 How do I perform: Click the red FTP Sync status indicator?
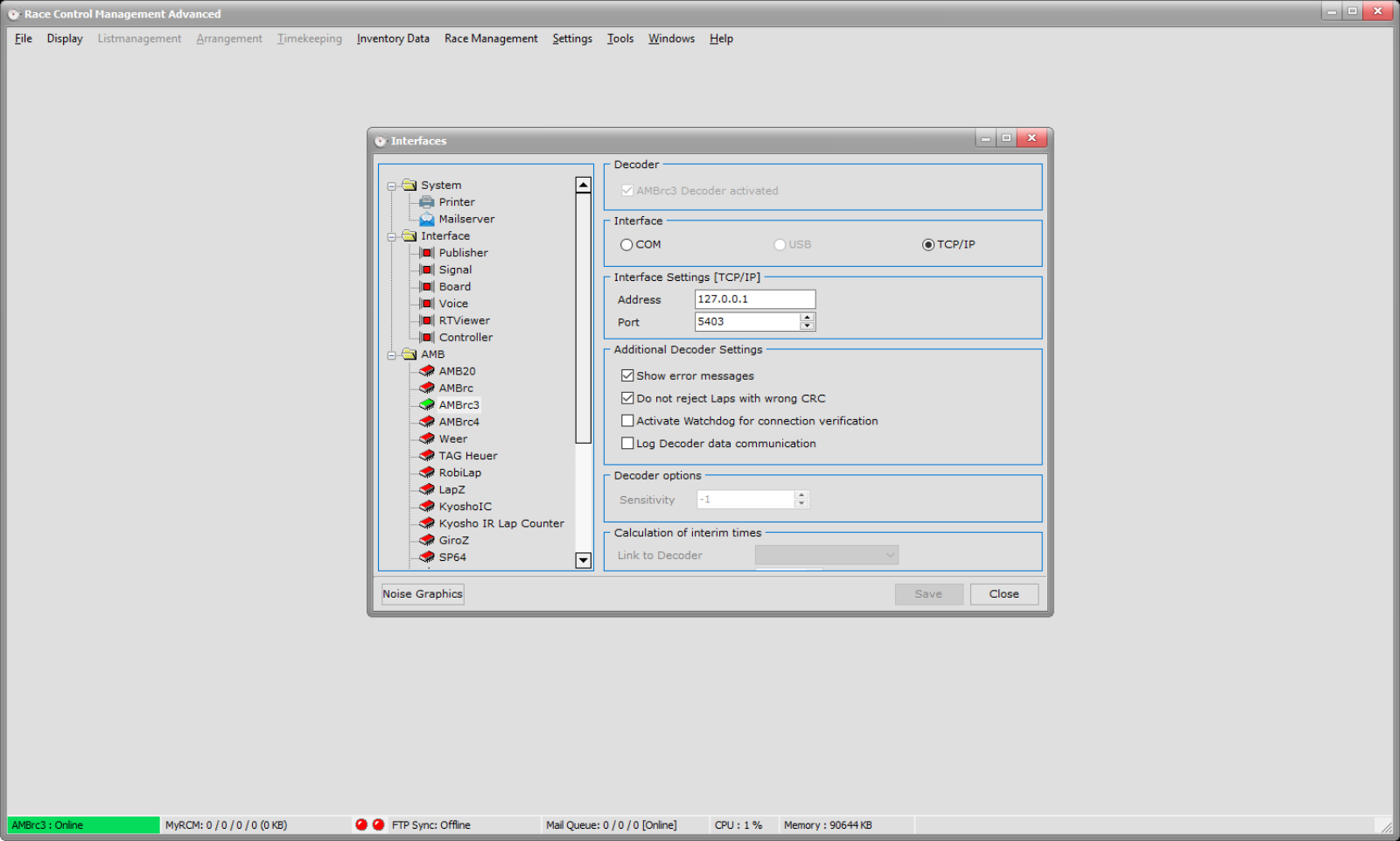(x=378, y=824)
